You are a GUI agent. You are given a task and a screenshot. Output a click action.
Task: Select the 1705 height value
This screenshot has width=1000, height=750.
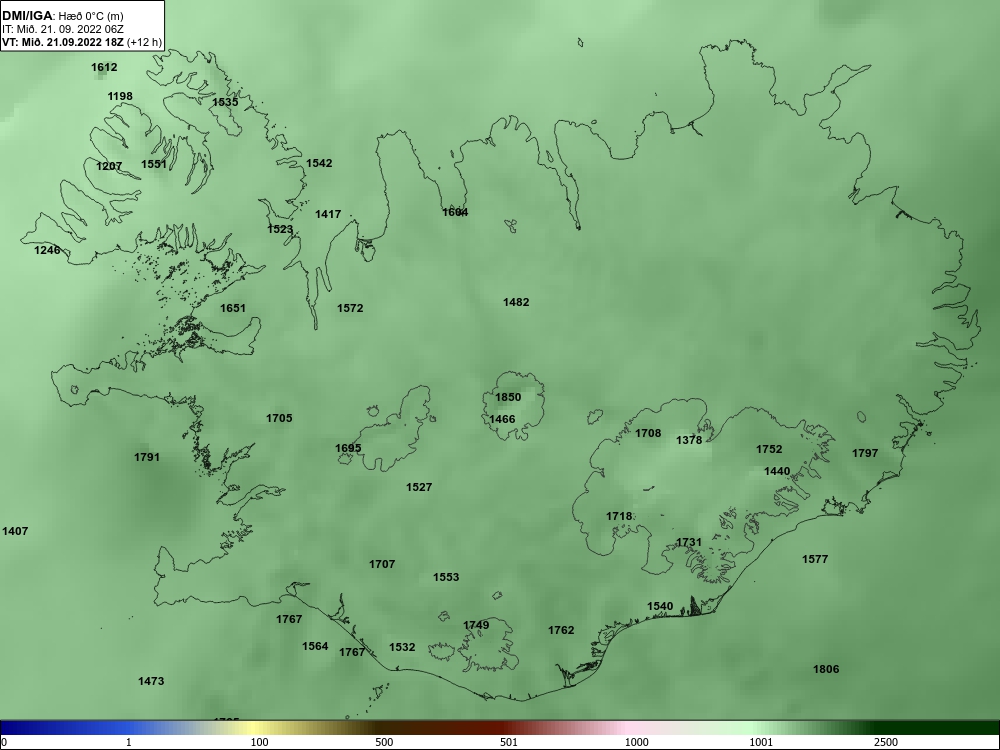coord(279,418)
